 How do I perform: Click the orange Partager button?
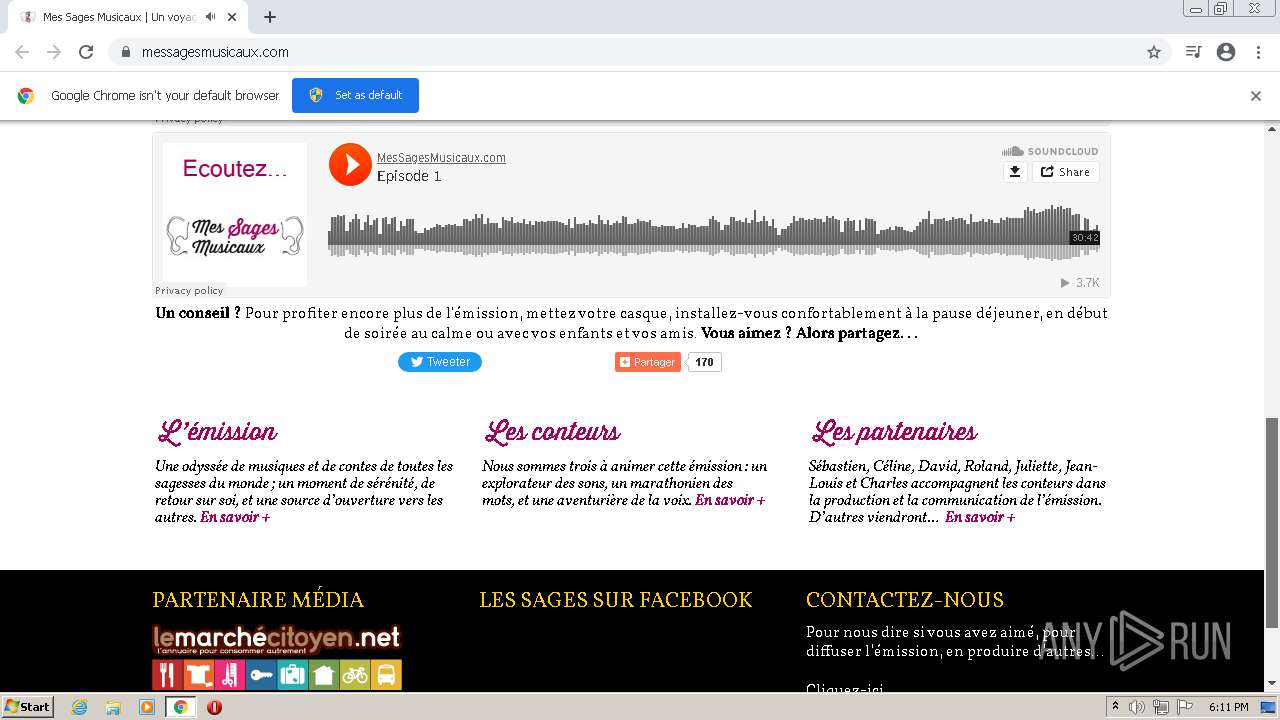point(648,362)
